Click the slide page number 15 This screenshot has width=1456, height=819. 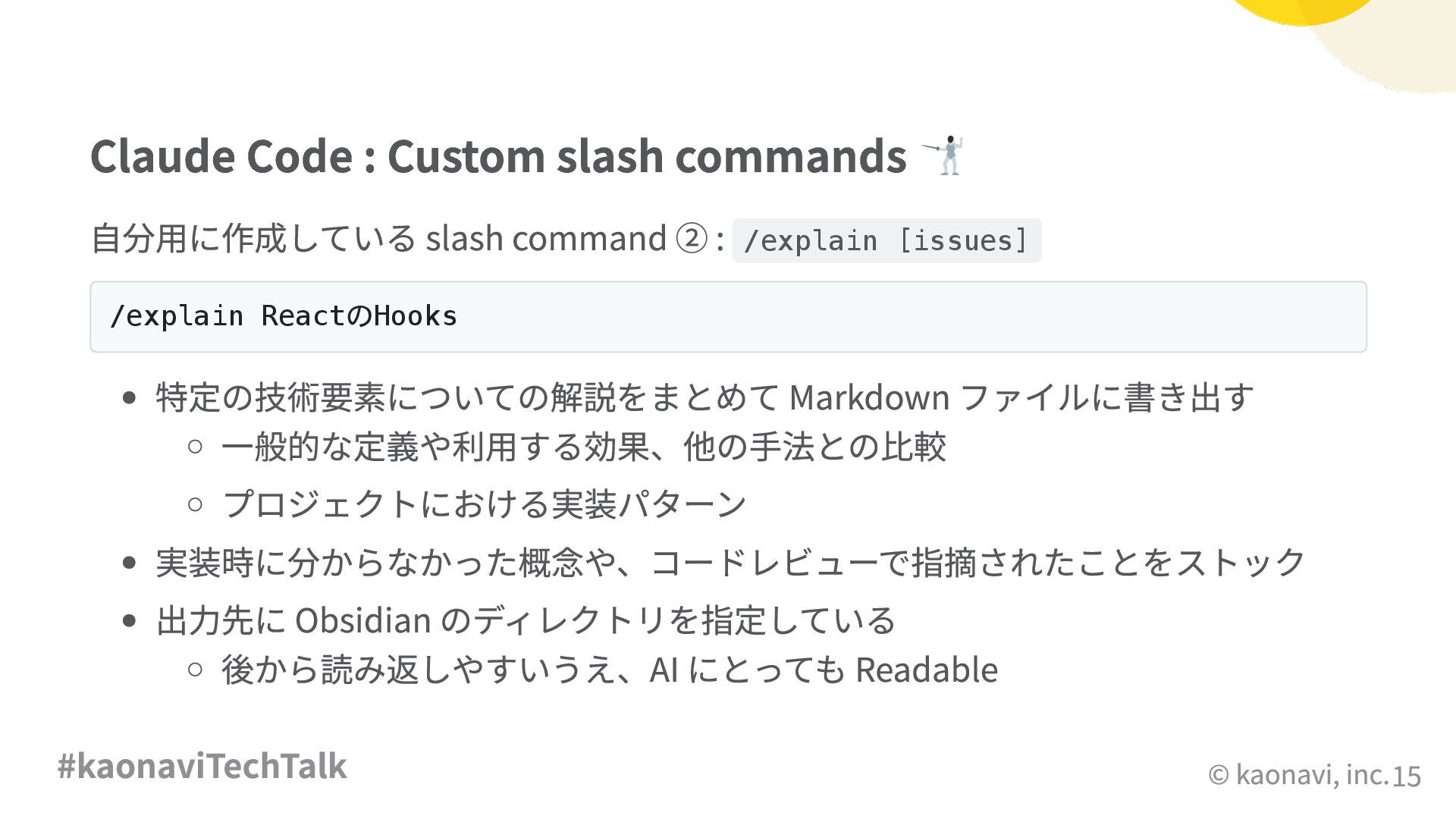click(1407, 777)
